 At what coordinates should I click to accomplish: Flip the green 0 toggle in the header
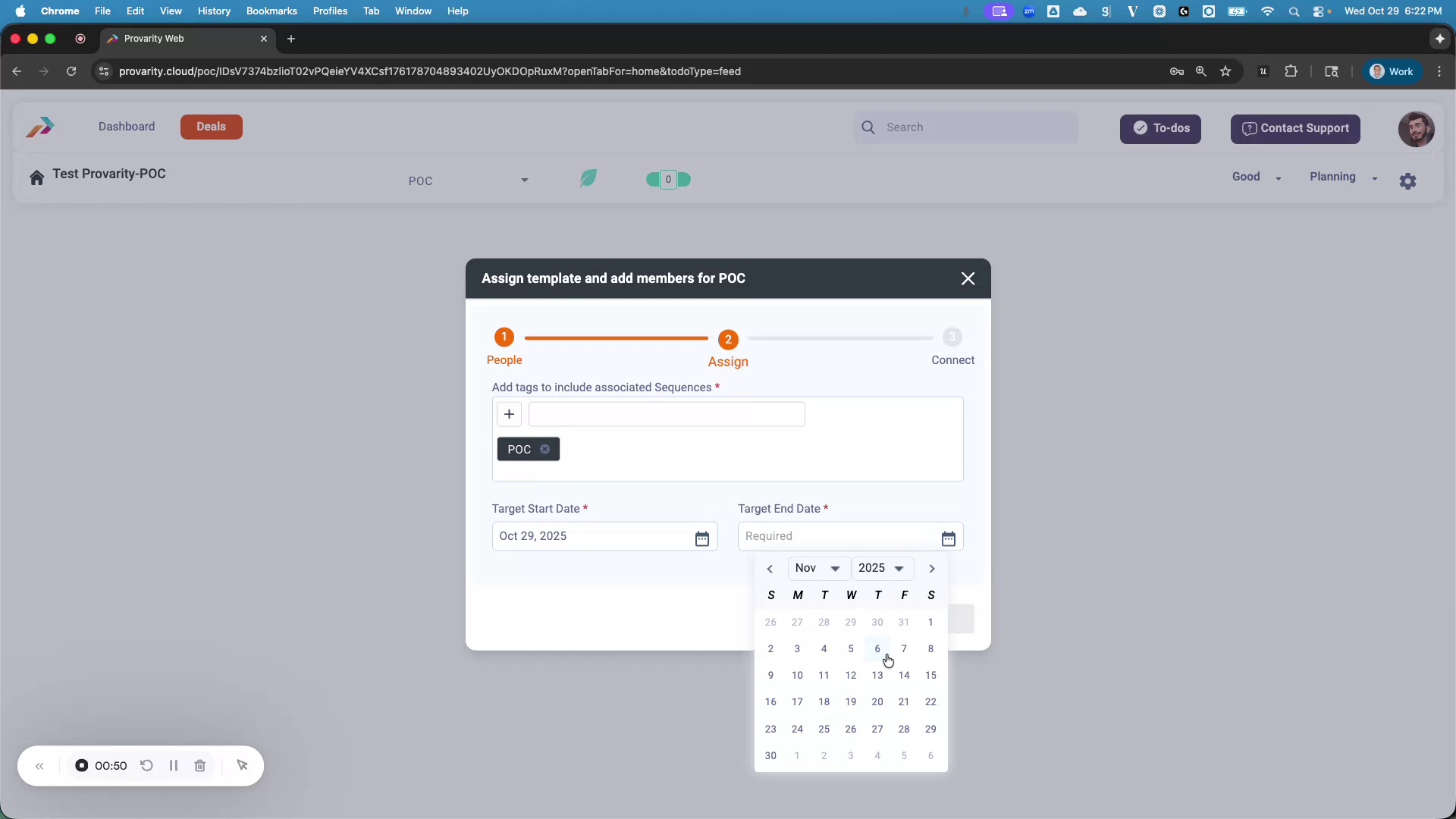[667, 179]
